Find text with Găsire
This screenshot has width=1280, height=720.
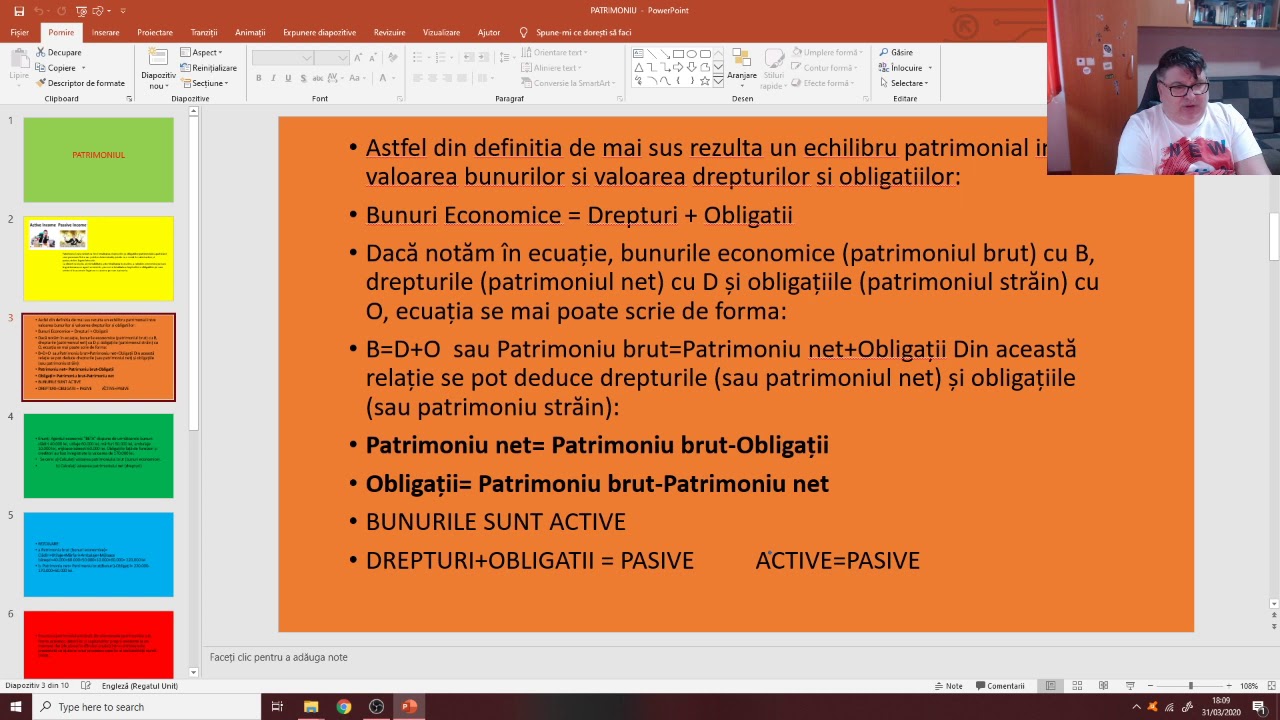pos(896,52)
